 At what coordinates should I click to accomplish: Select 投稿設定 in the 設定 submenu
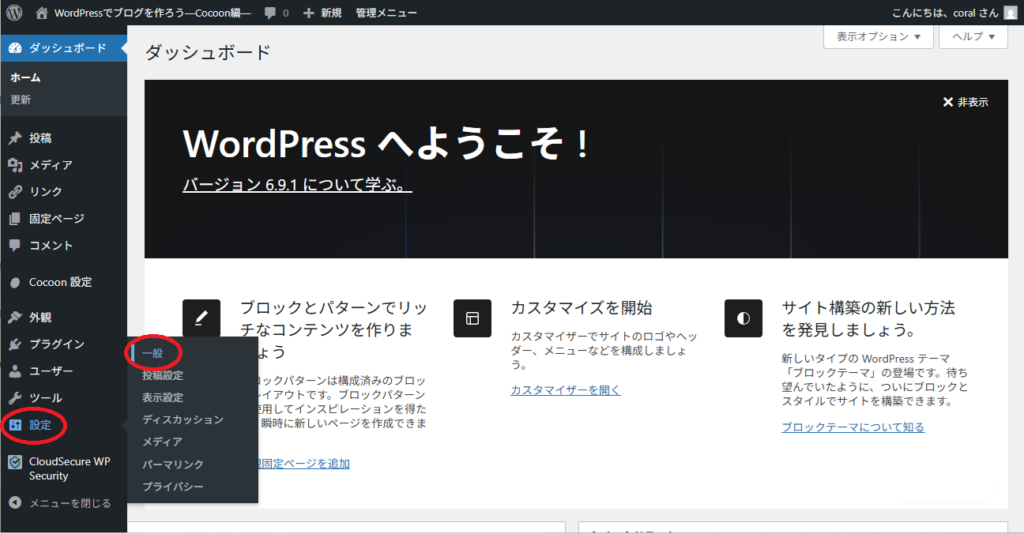163,375
